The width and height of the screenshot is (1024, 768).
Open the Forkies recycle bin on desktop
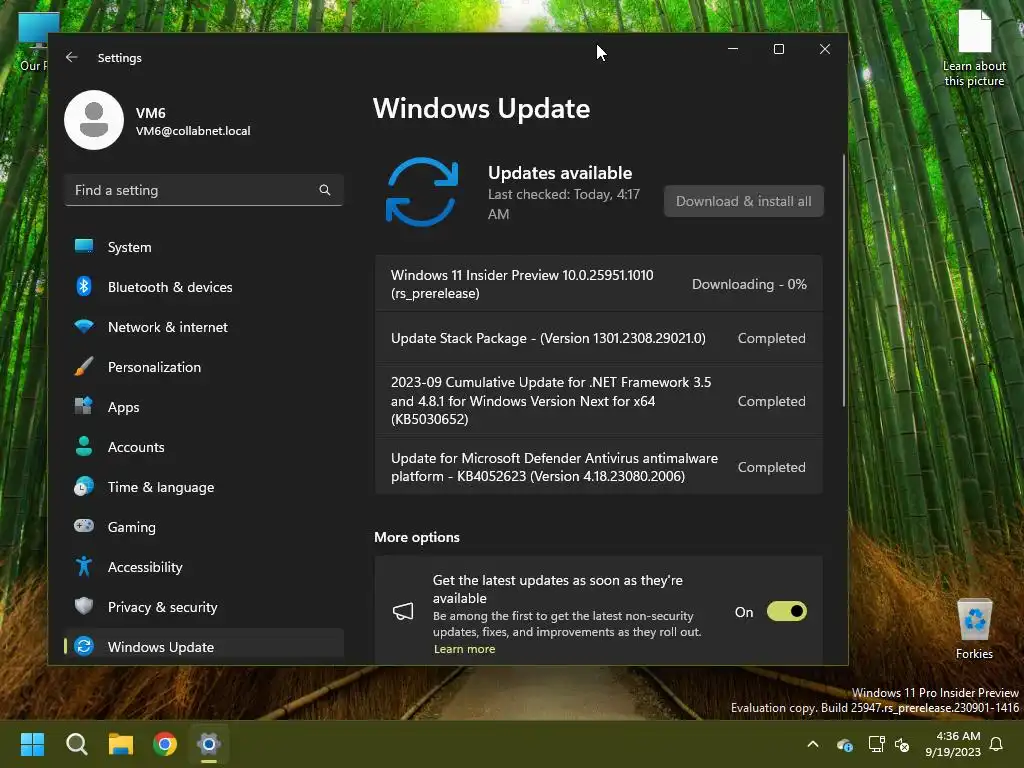[x=974, y=630]
